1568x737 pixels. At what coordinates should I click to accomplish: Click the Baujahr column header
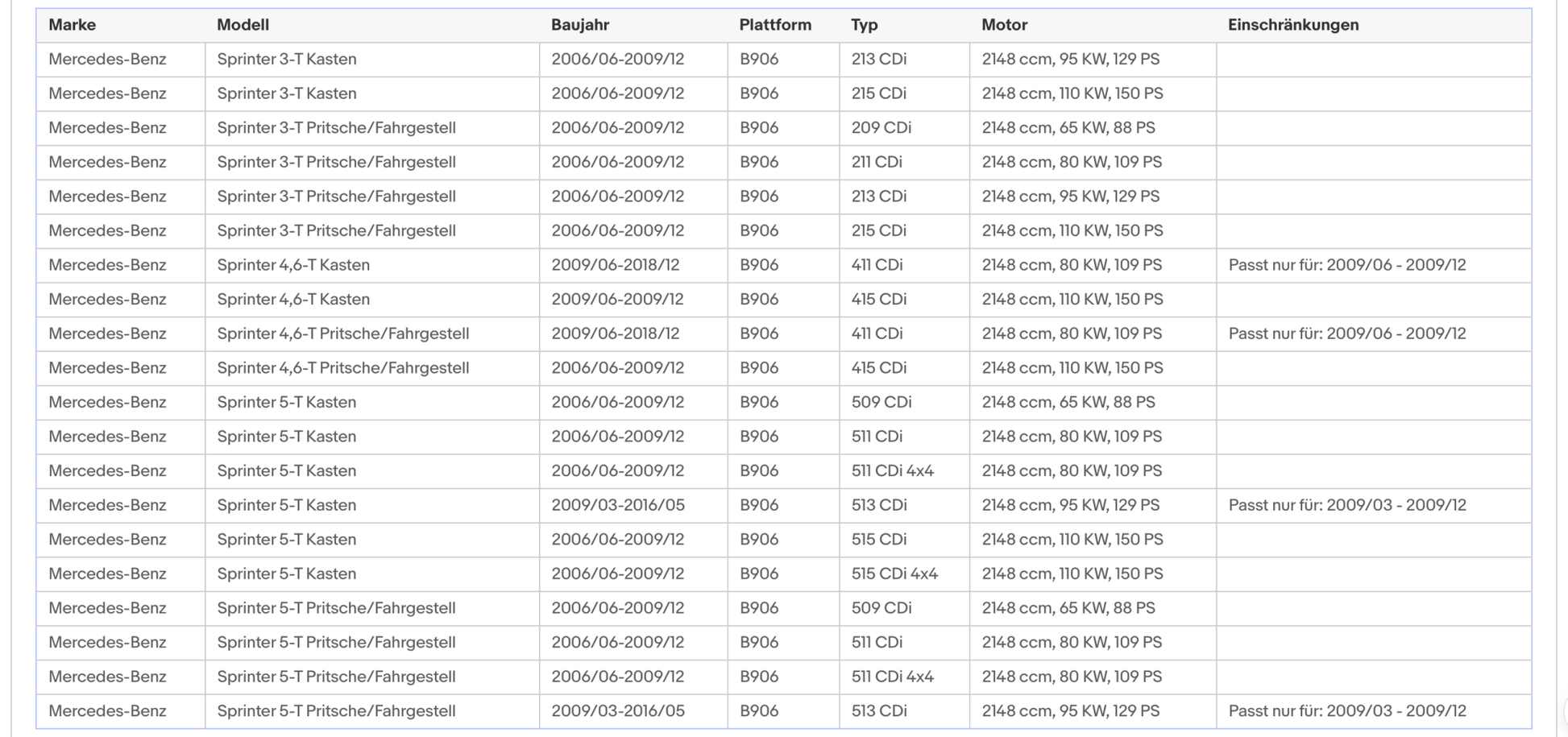pos(580,25)
